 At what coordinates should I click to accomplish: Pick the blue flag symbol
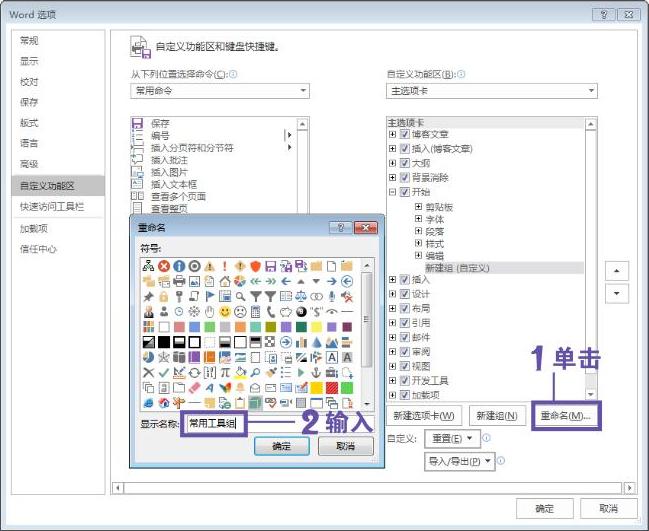(210, 296)
